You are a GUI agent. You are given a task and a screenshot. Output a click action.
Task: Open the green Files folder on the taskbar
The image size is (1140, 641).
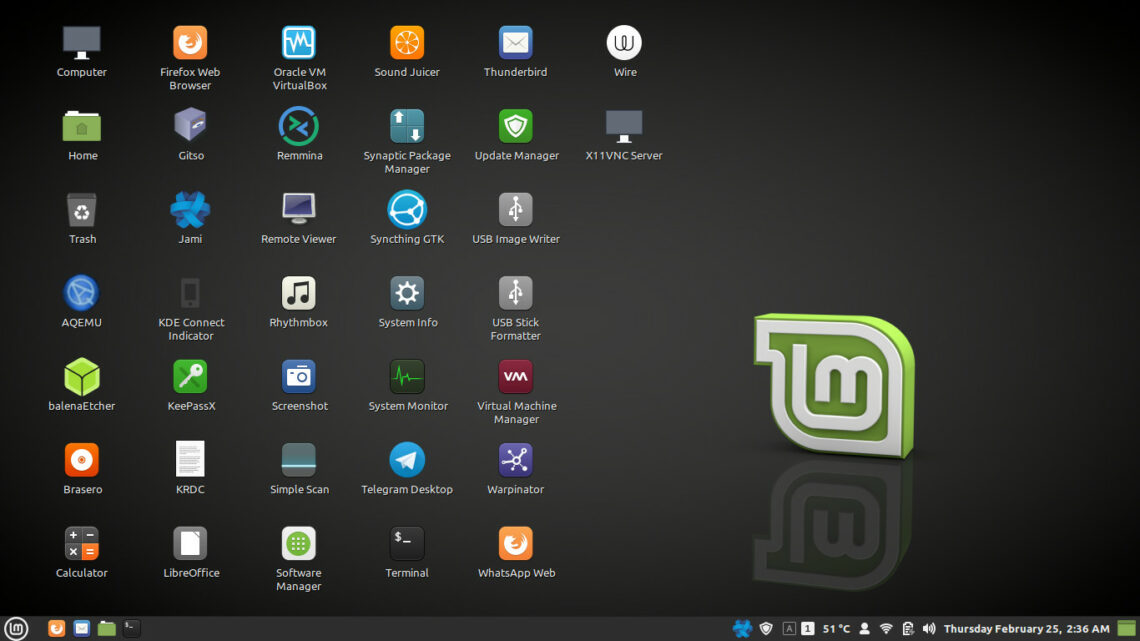coord(106,628)
